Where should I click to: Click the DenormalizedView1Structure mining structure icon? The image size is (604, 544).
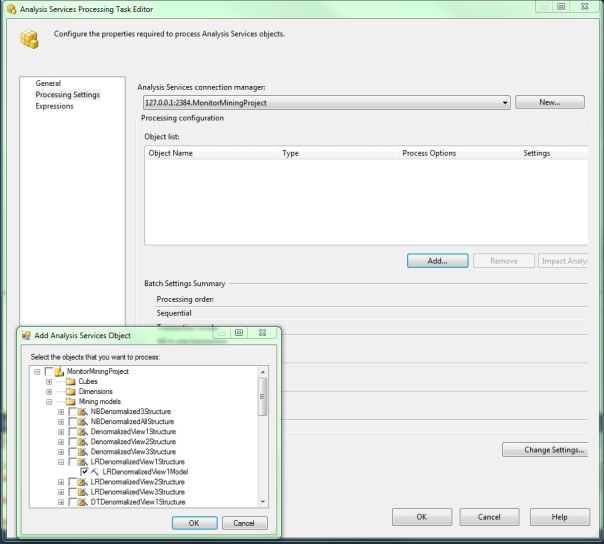(83, 432)
